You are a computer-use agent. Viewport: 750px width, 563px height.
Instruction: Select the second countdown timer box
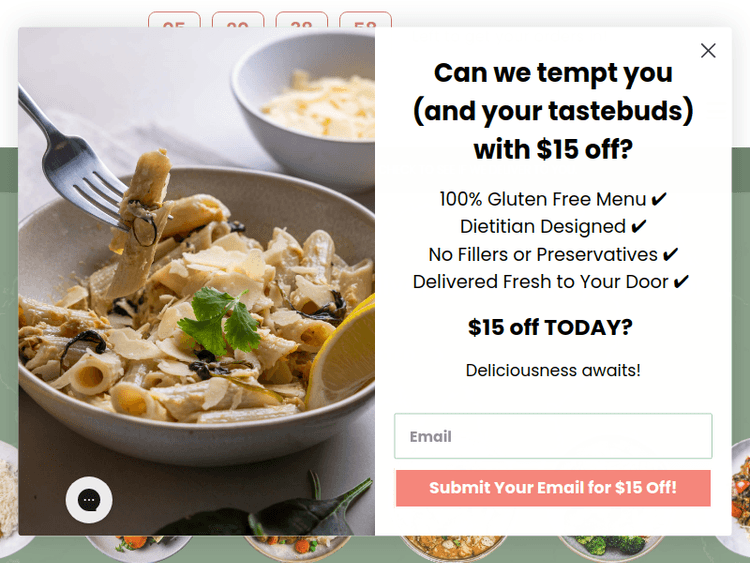point(238,20)
